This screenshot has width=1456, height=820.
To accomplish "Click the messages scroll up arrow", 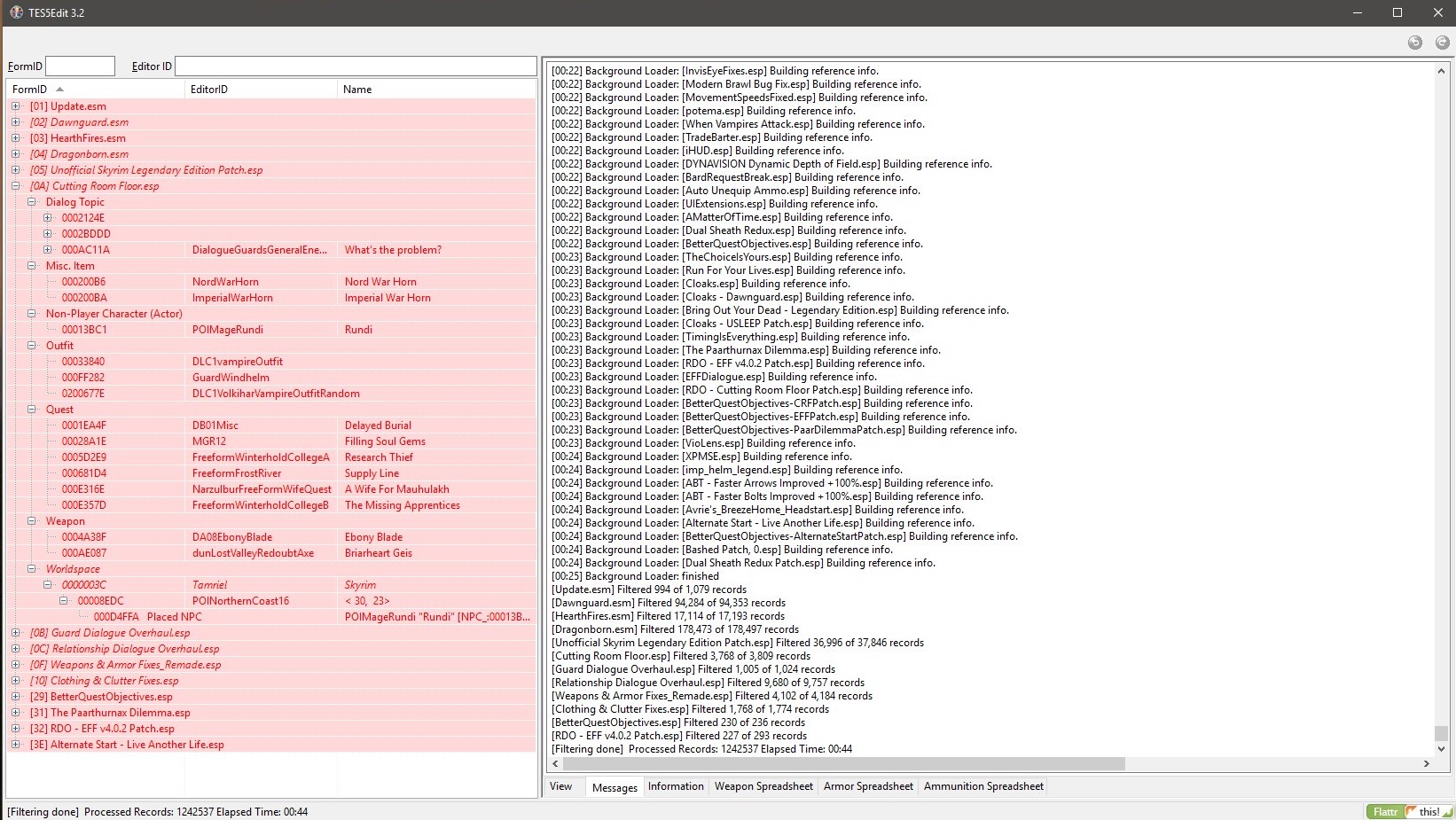I will 1441,71.
